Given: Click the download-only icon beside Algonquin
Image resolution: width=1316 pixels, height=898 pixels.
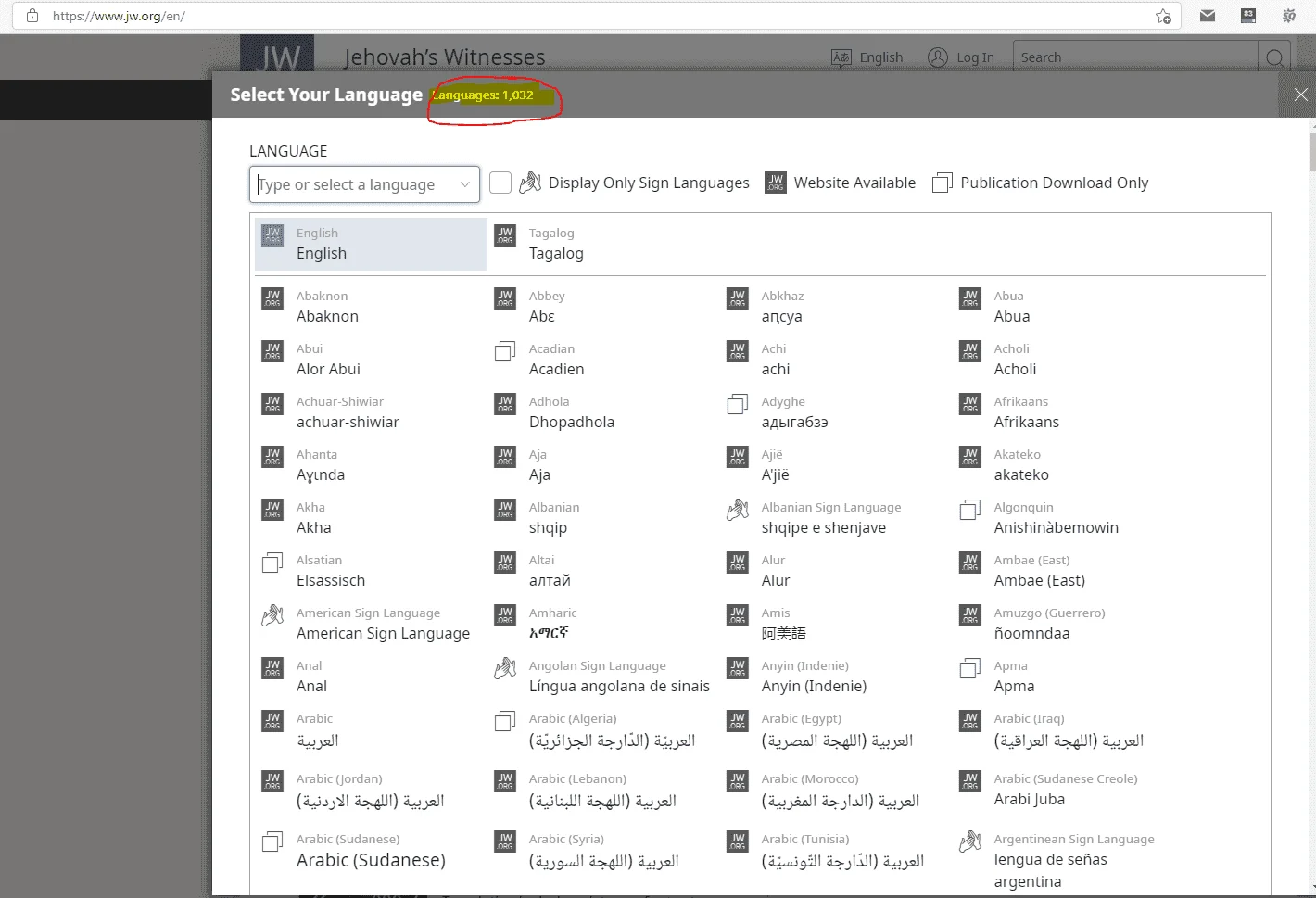Looking at the screenshot, I should tap(970, 510).
